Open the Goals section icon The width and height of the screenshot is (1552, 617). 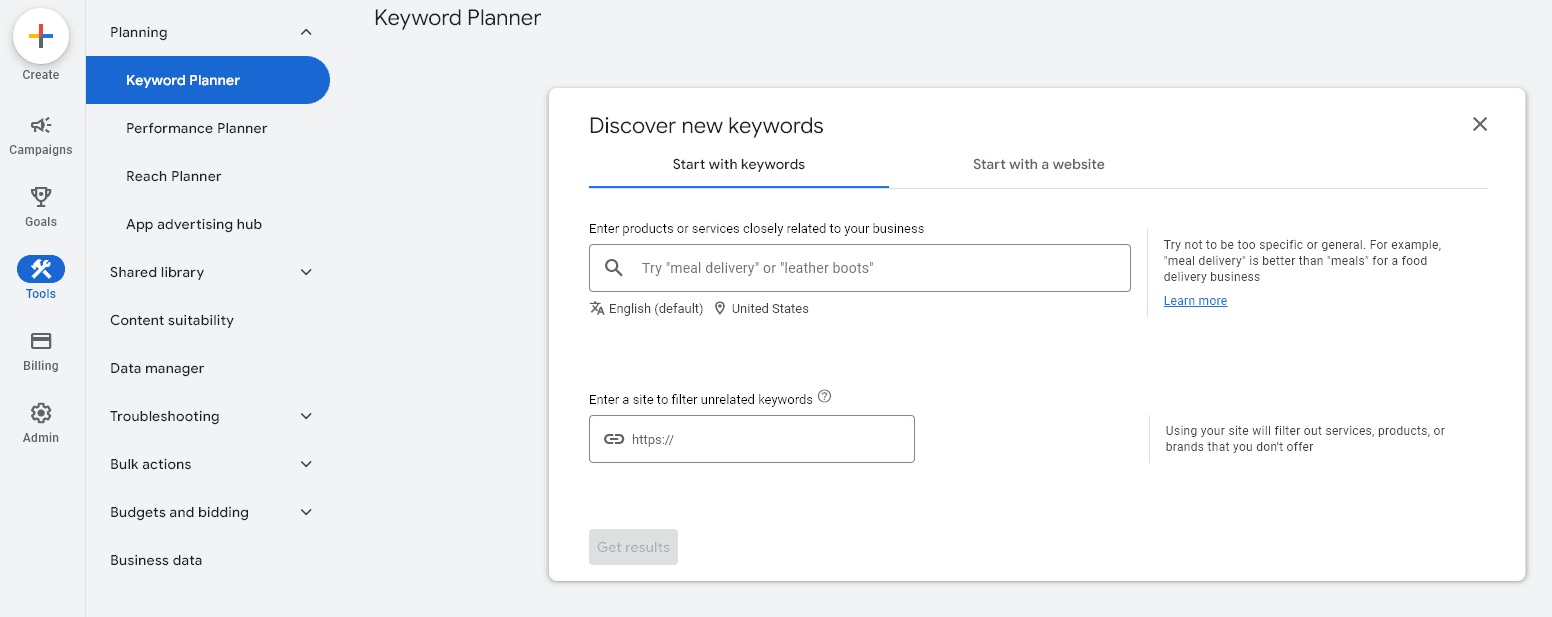click(40, 197)
